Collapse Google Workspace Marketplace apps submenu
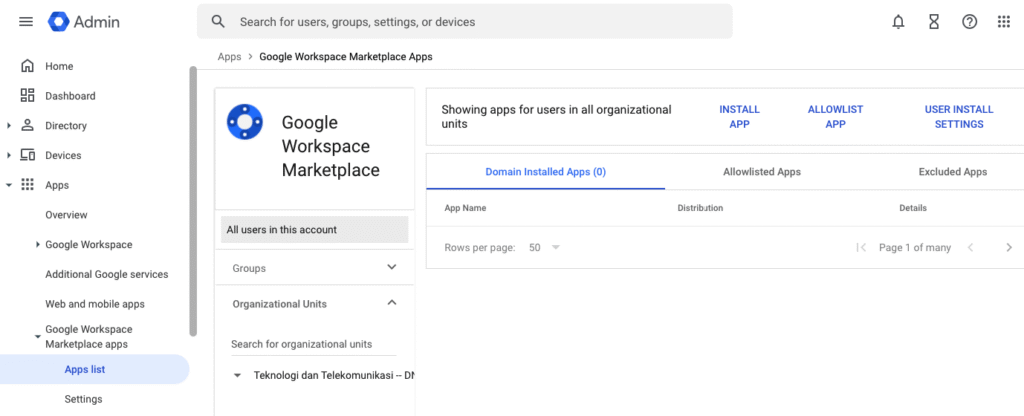The image size is (1024, 416). 37,336
